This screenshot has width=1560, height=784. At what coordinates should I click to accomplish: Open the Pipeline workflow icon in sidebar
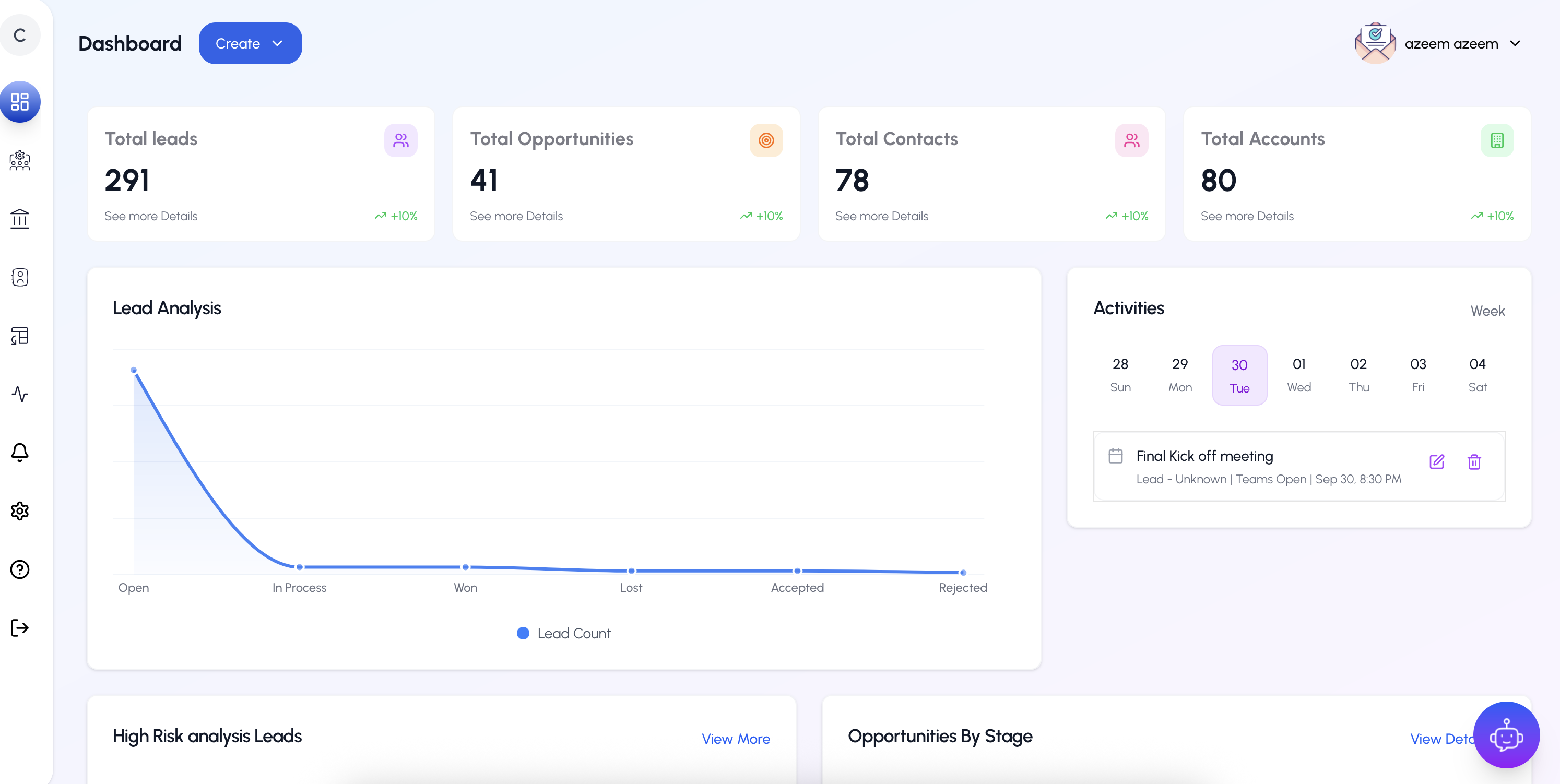[20, 336]
